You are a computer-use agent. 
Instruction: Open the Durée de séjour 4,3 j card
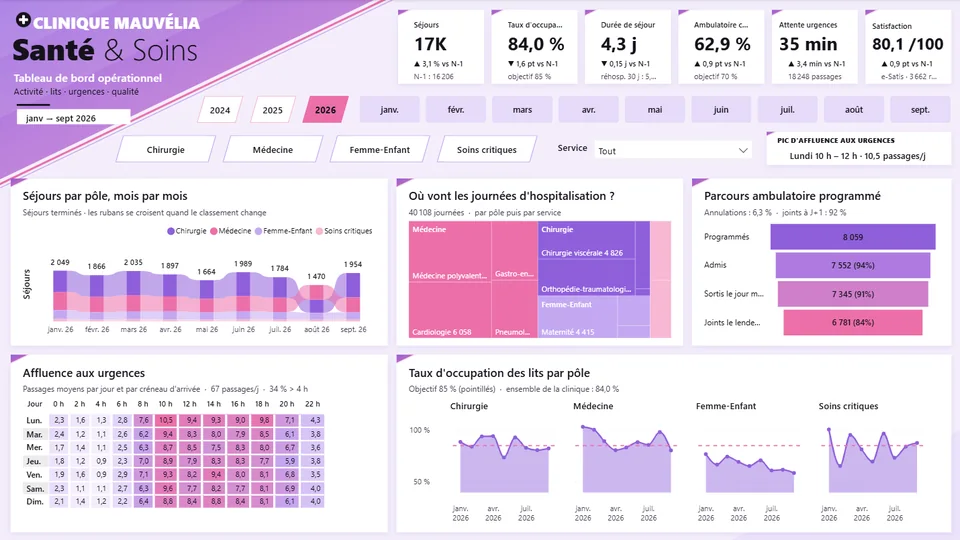(x=628, y=47)
